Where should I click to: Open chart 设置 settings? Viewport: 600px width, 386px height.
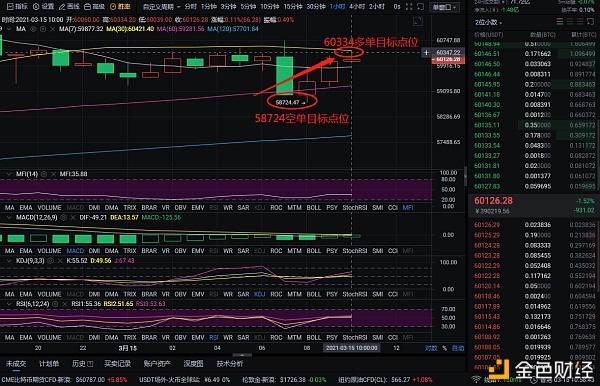coord(44,7)
